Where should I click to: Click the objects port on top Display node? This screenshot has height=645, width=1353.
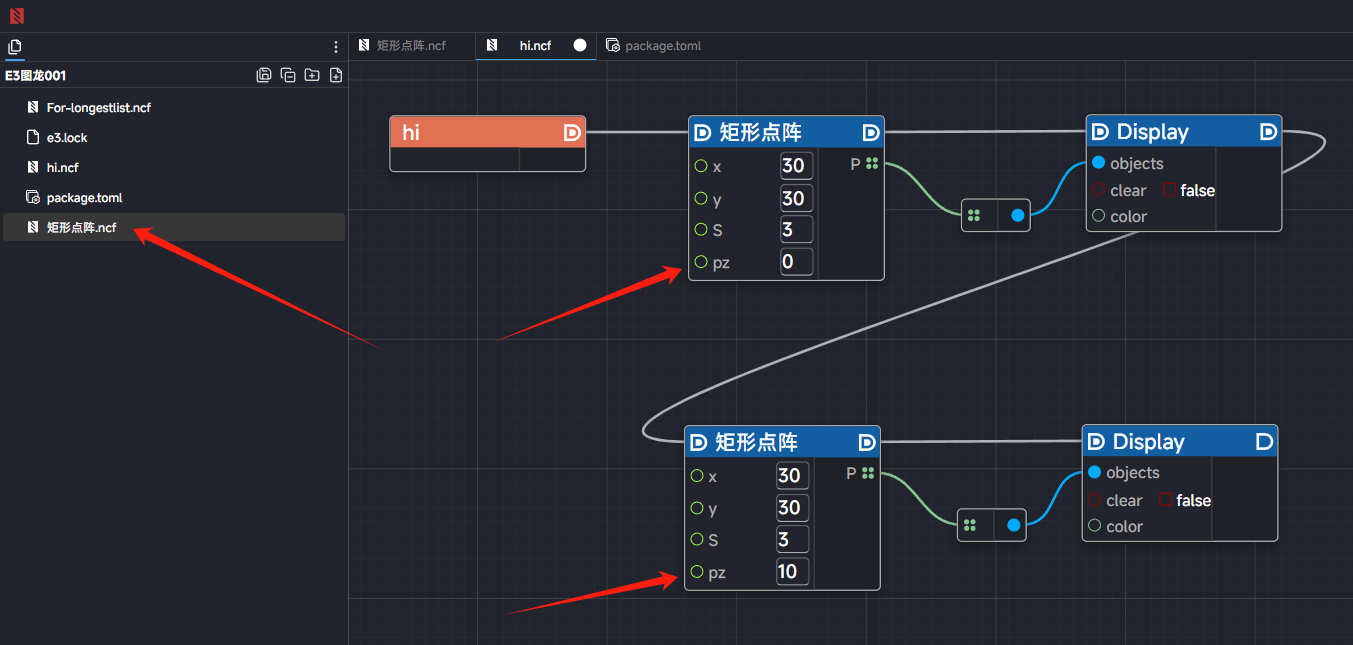click(1099, 163)
